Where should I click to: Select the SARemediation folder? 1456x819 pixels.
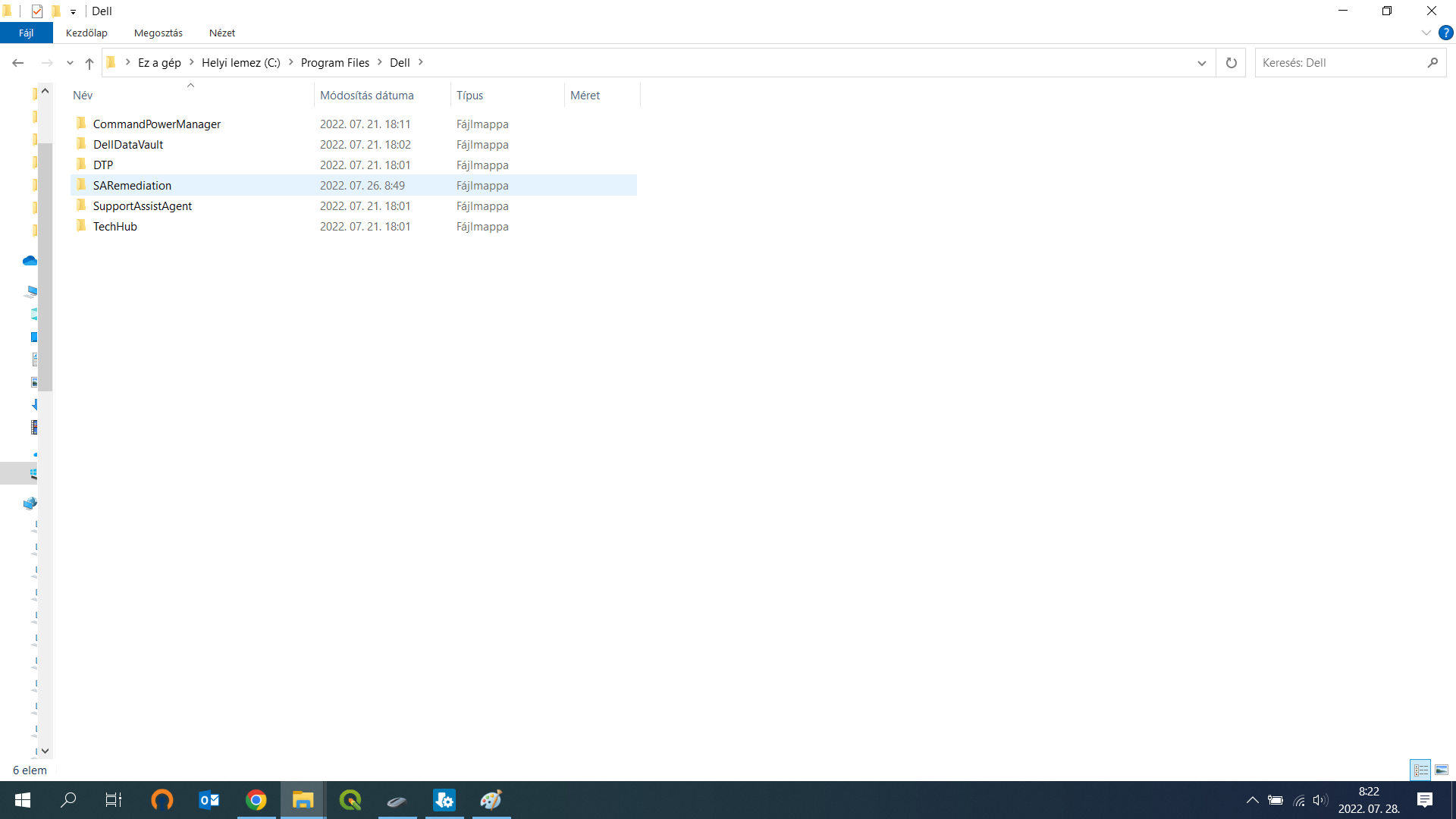(353, 186)
